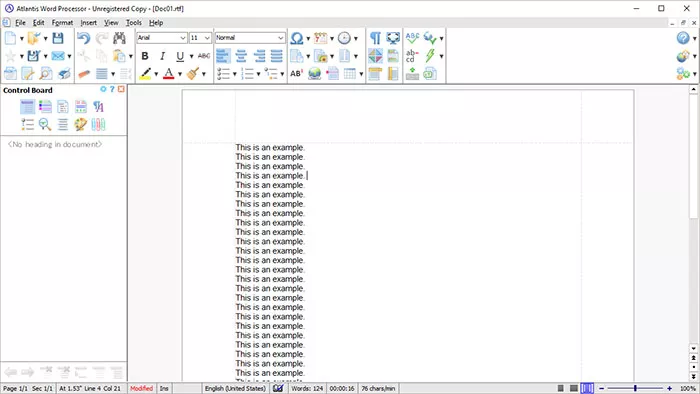Screen dimensions: 700x394
Task: Toggle Italic formatting
Action: coord(162,56)
